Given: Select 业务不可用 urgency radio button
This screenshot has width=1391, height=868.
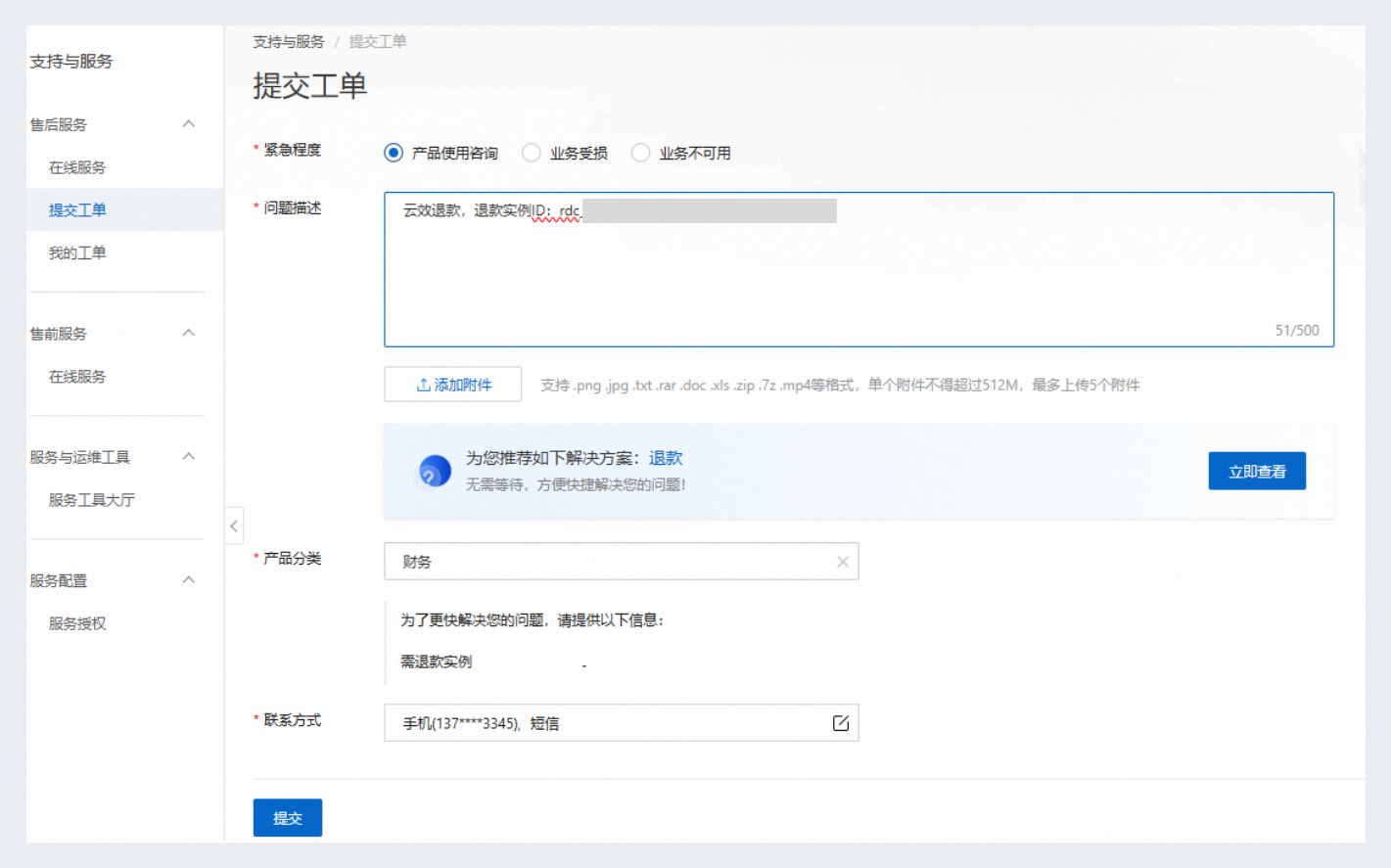Looking at the screenshot, I should [x=641, y=153].
